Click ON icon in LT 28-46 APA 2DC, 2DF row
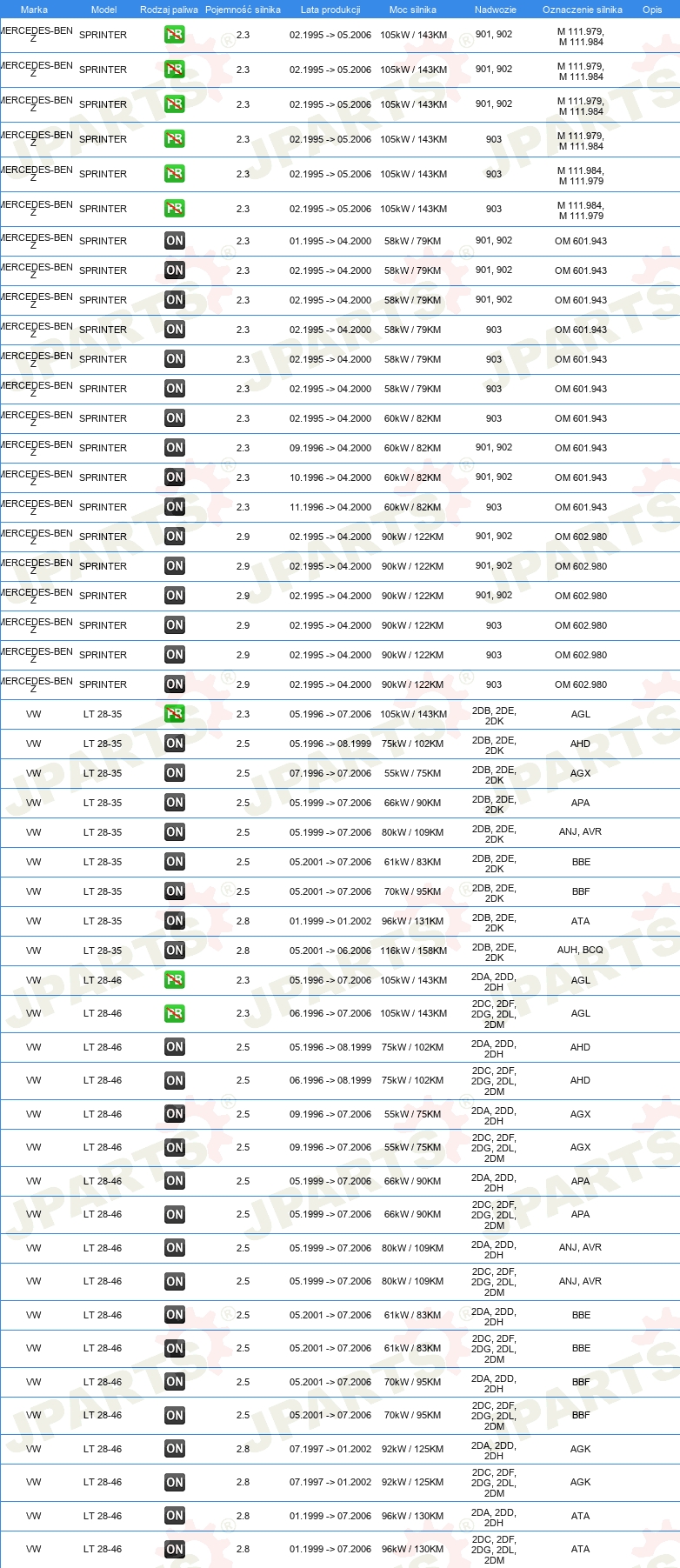Image resolution: width=680 pixels, height=1568 pixels. click(175, 1215)
